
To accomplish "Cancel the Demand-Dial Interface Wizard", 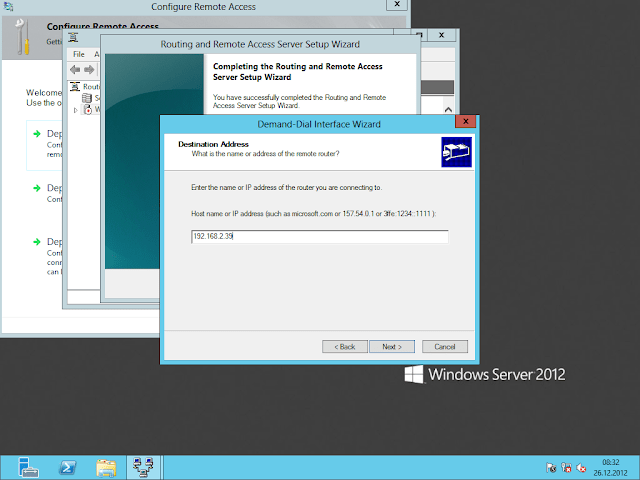I will [445, 346].
